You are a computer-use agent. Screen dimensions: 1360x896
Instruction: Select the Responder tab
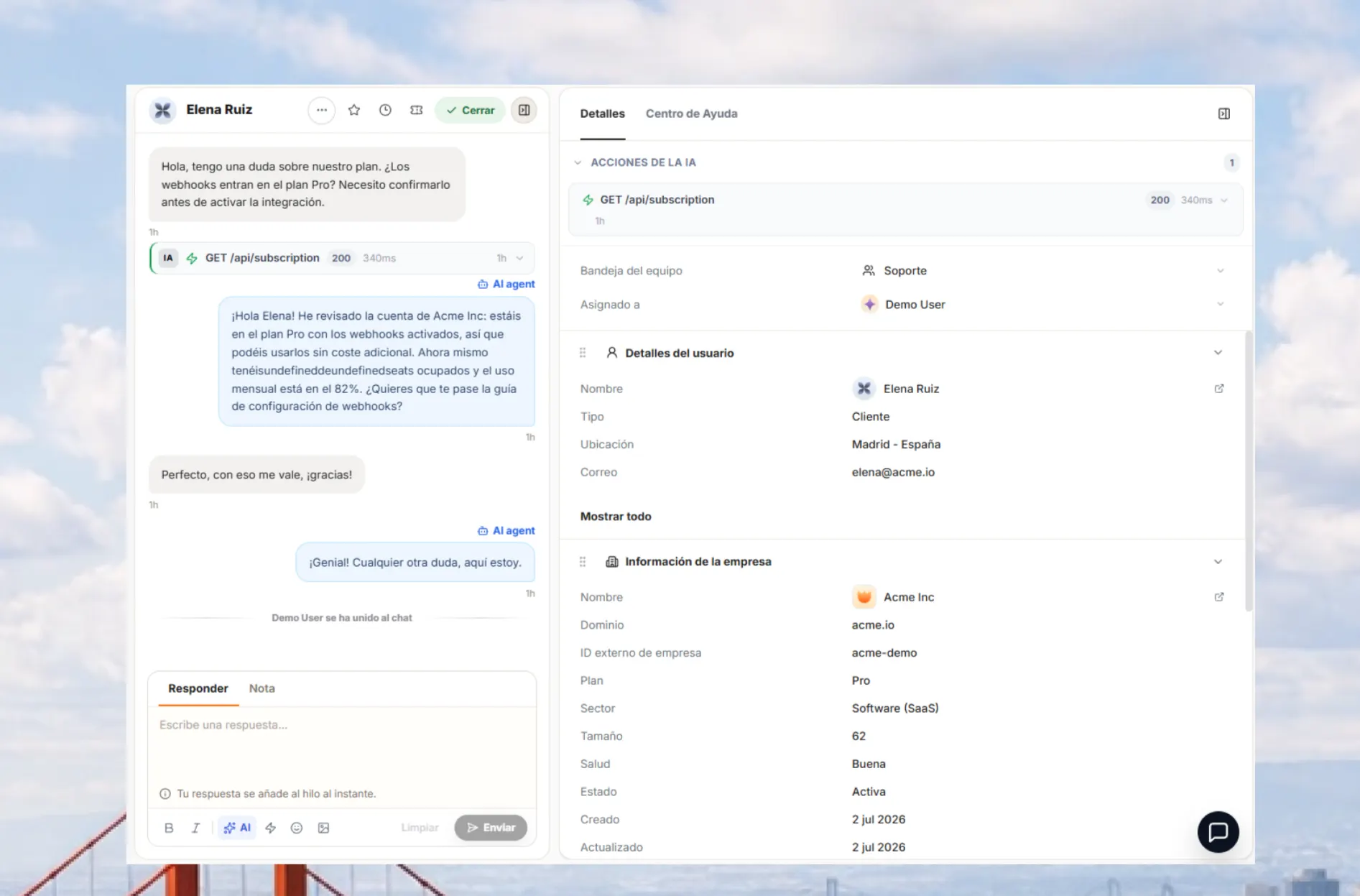pyautogui.click(x=198, y=688)
